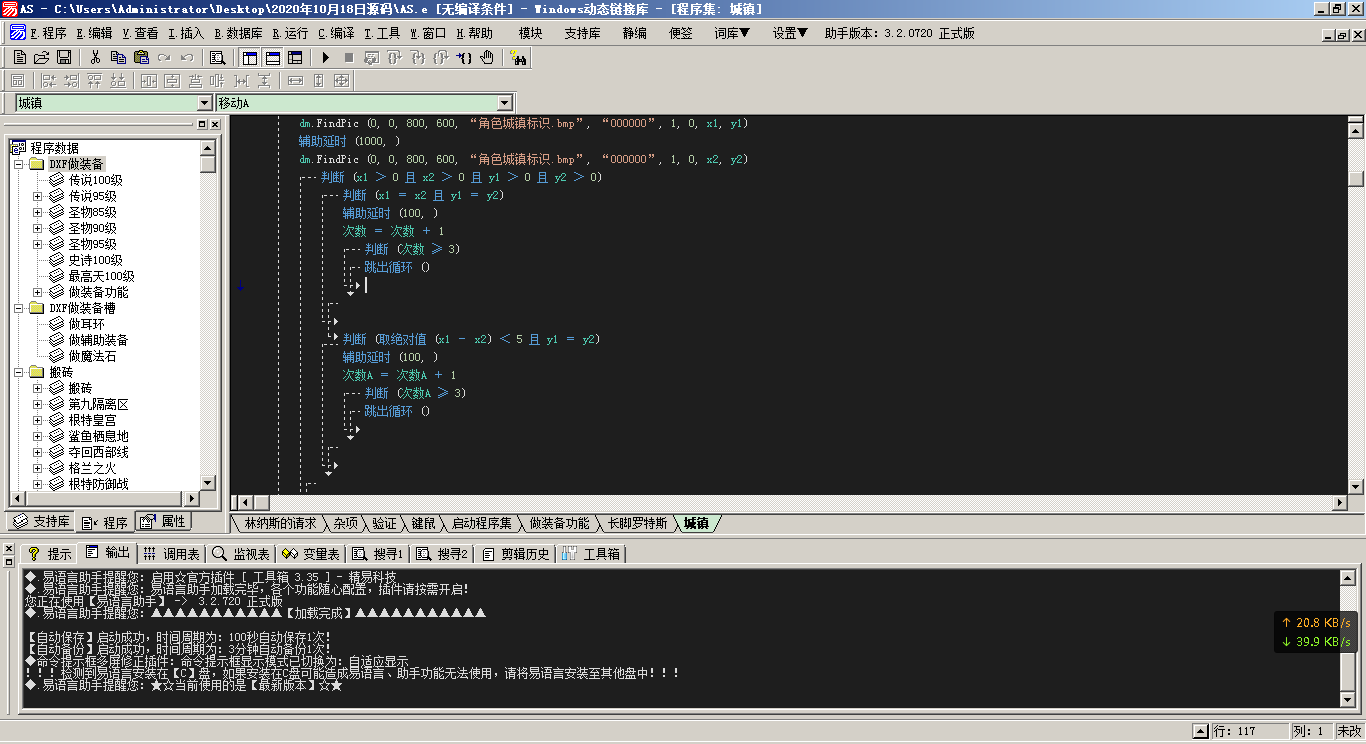This screenshot has width=1366, height=744.
Task: Click the Yi language logo icon in menu bar
Action: (17, 33)
